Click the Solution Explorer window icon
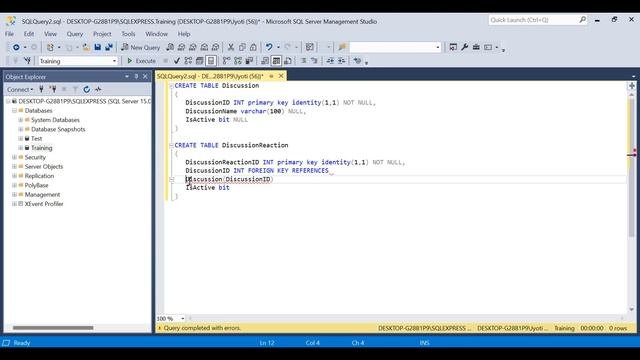The width and height of the screenshot is (640, 360). coord(453,47)
